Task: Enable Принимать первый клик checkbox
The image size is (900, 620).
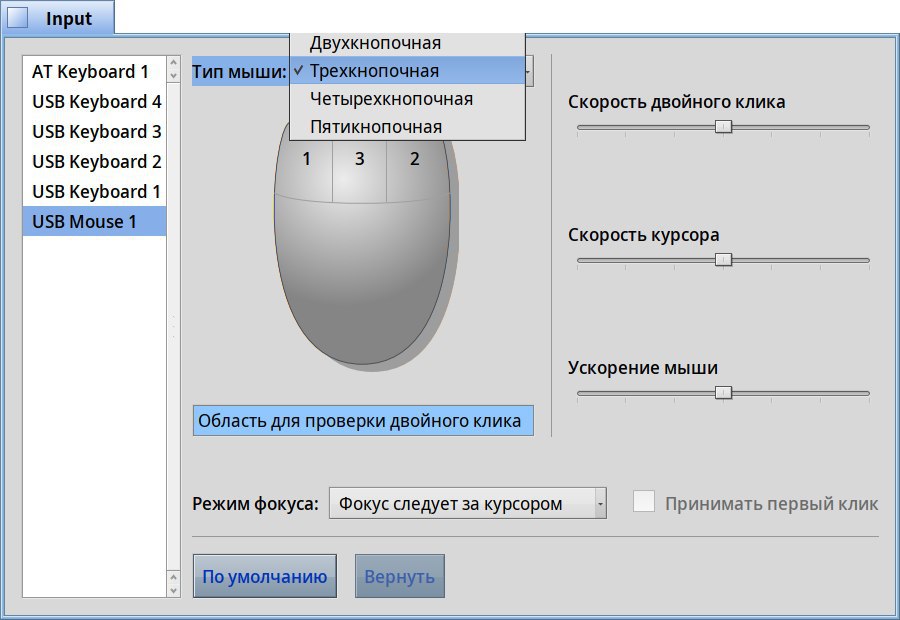Action: 643,501
